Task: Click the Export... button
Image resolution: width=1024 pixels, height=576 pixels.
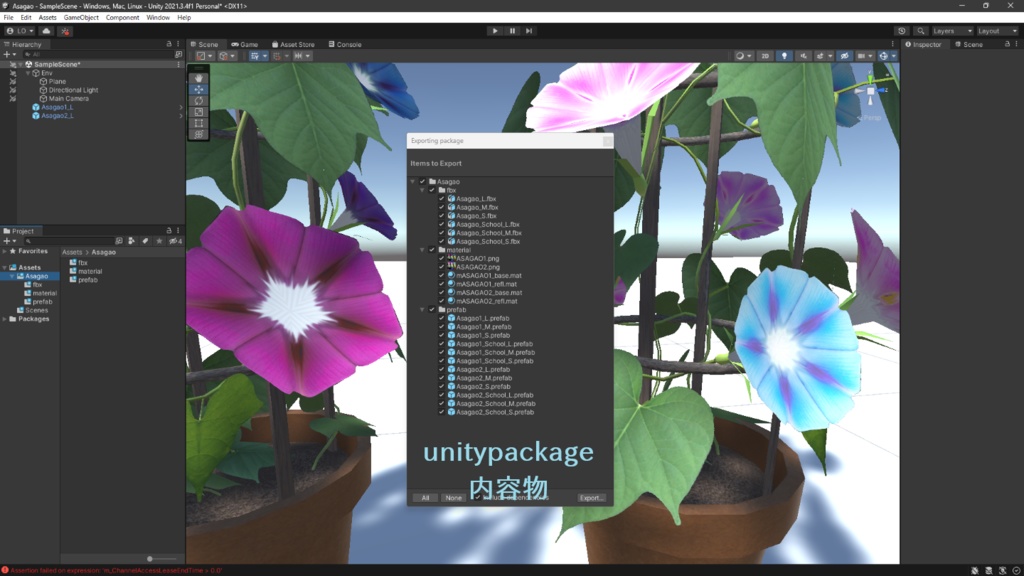Action: pyautogui.click(x=591, y=498)
